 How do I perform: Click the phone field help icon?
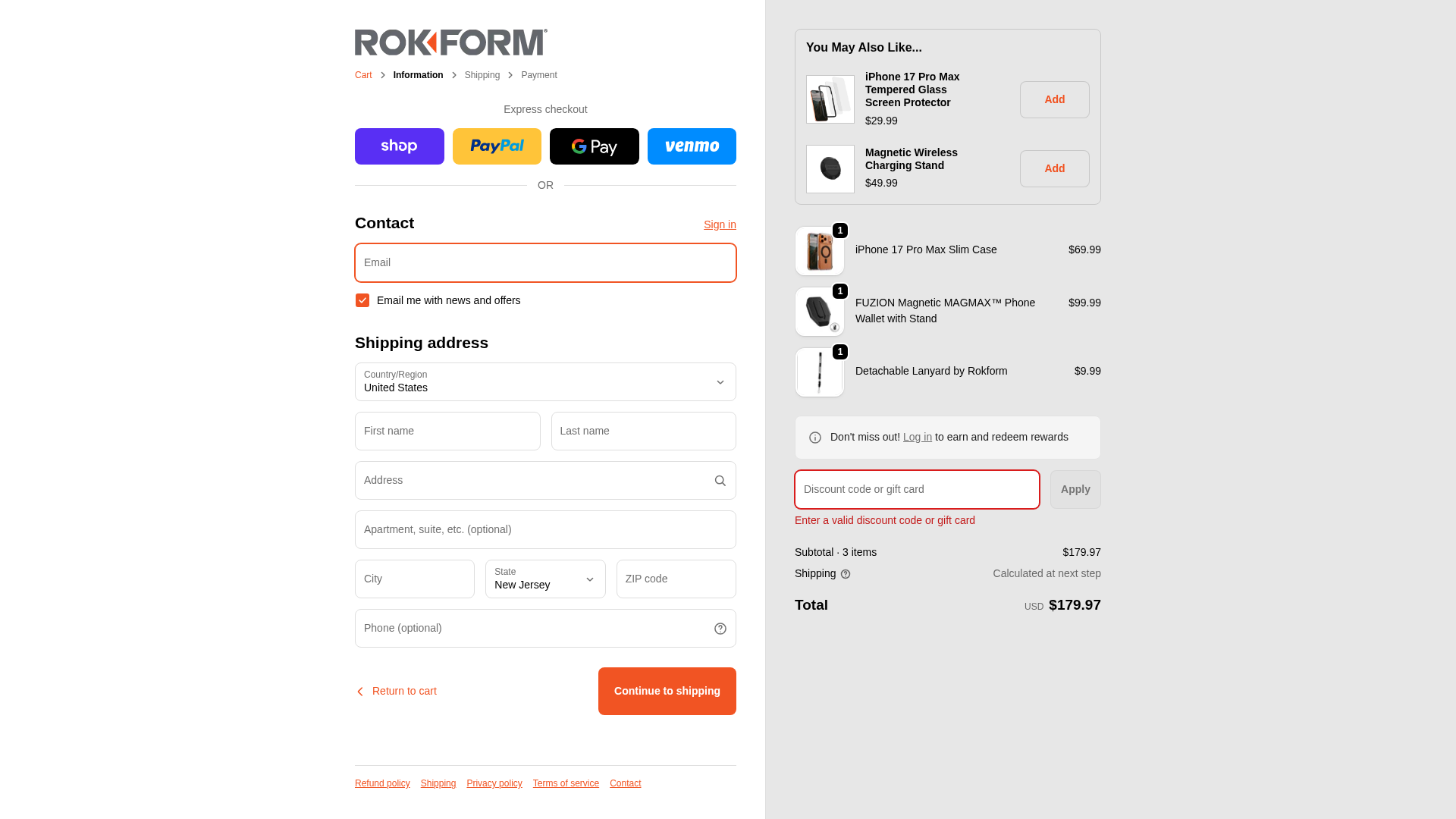[720, 629]
